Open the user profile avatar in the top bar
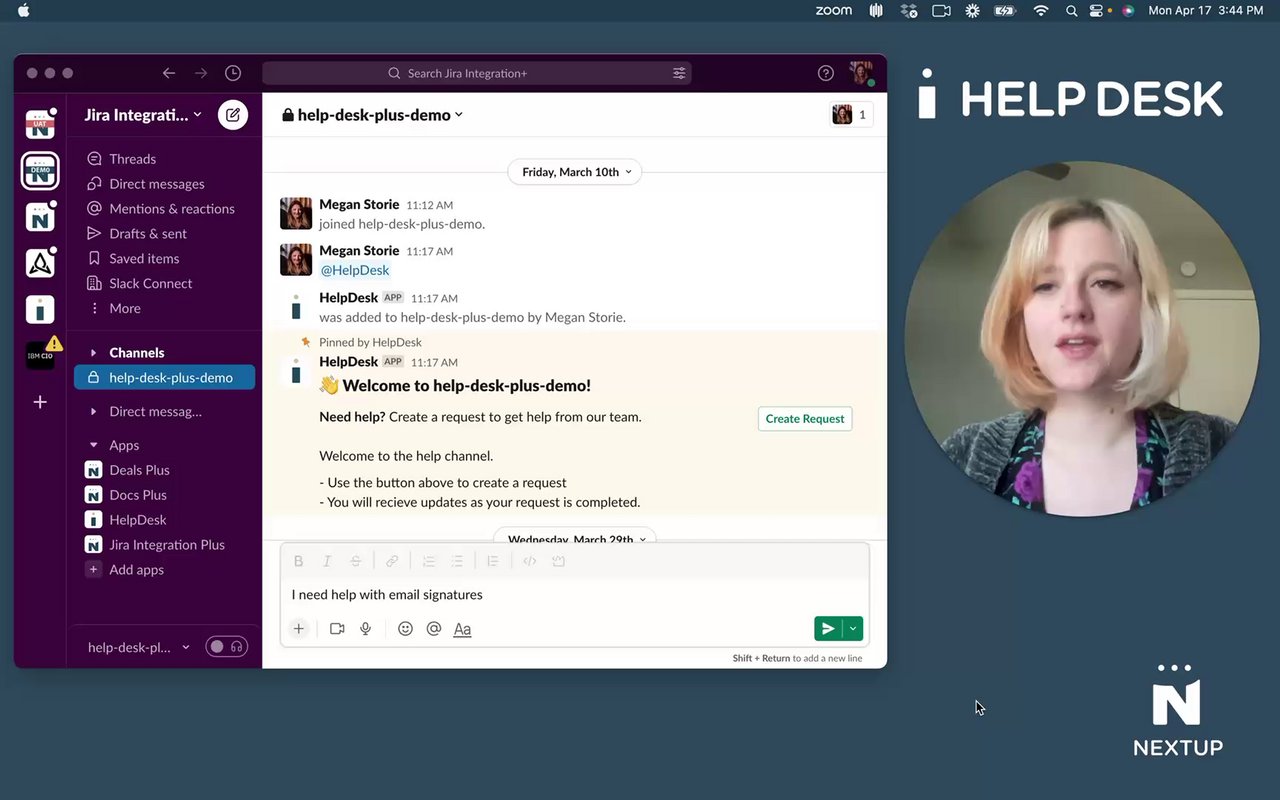 coord(861,73)
